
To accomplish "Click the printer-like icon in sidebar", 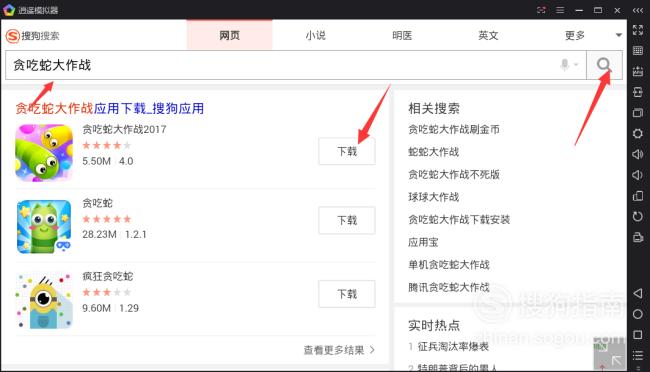I will tap(638, 237).
